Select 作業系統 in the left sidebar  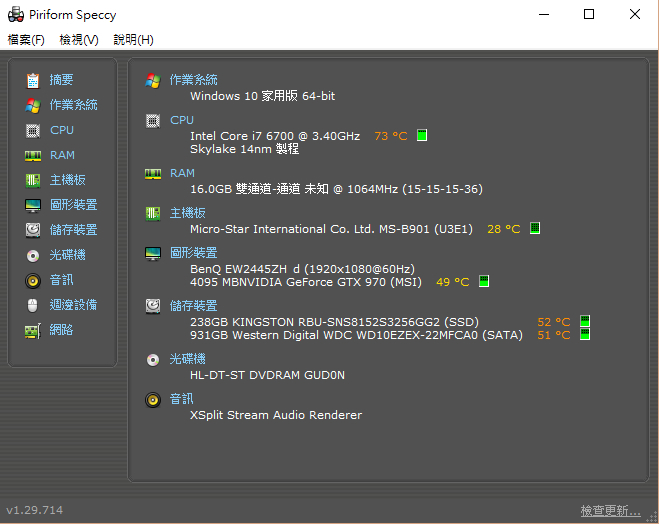pos(73,105)
